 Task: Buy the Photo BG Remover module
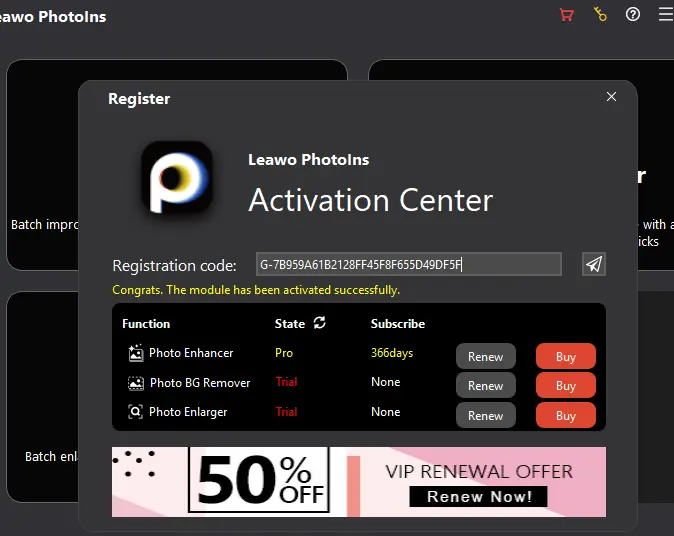click(565, 386)
